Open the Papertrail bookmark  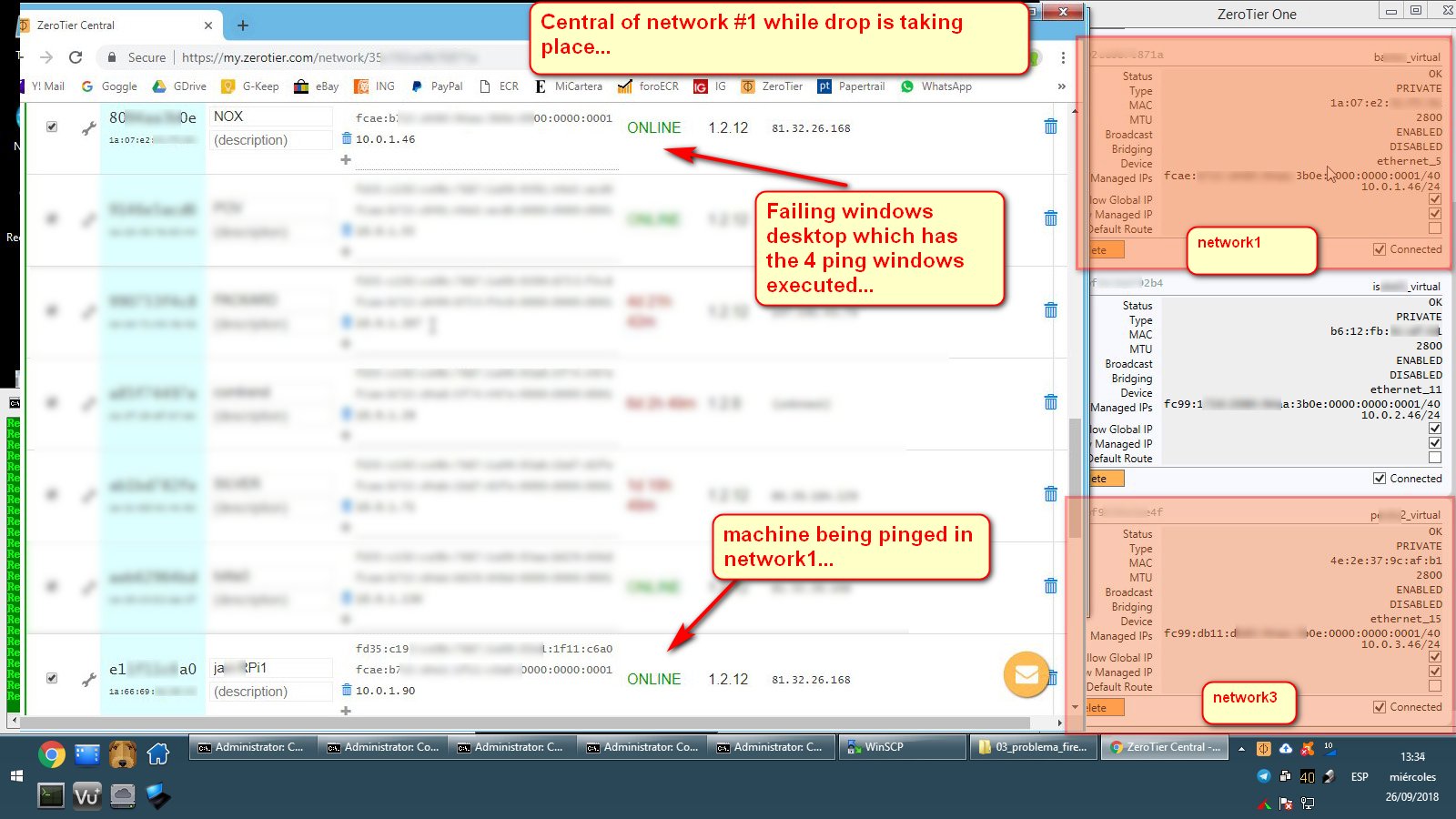pos(852,86)
